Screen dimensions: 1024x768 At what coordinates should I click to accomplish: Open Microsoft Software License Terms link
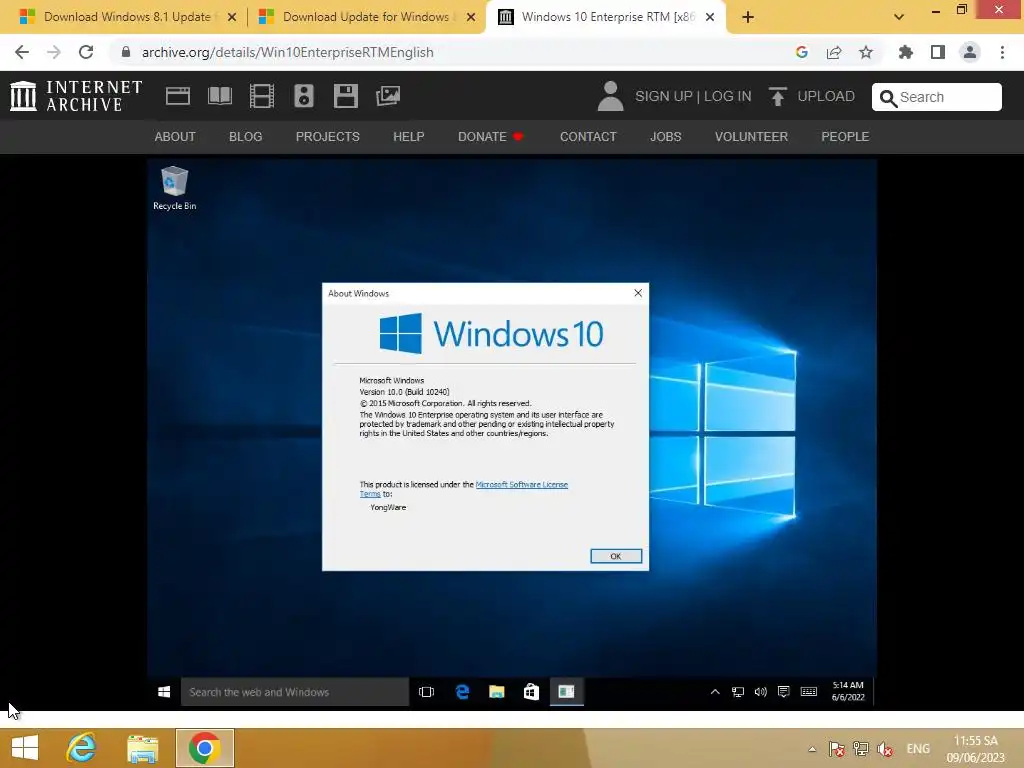click(522, 485)
